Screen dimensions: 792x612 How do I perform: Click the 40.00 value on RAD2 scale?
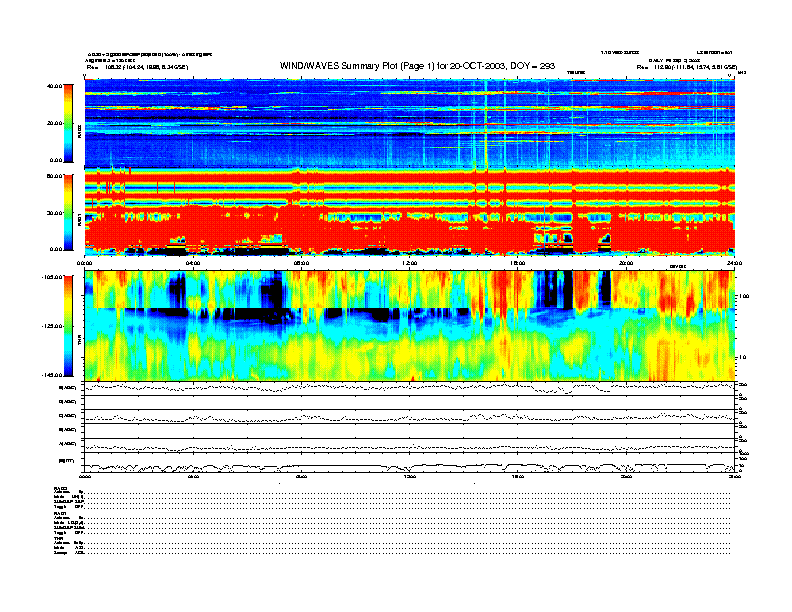[x=54, y=86]
